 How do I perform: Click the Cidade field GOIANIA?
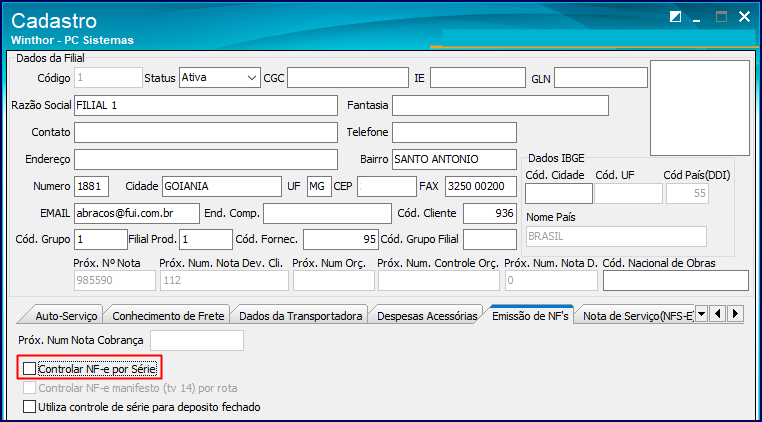pos(222,187)
